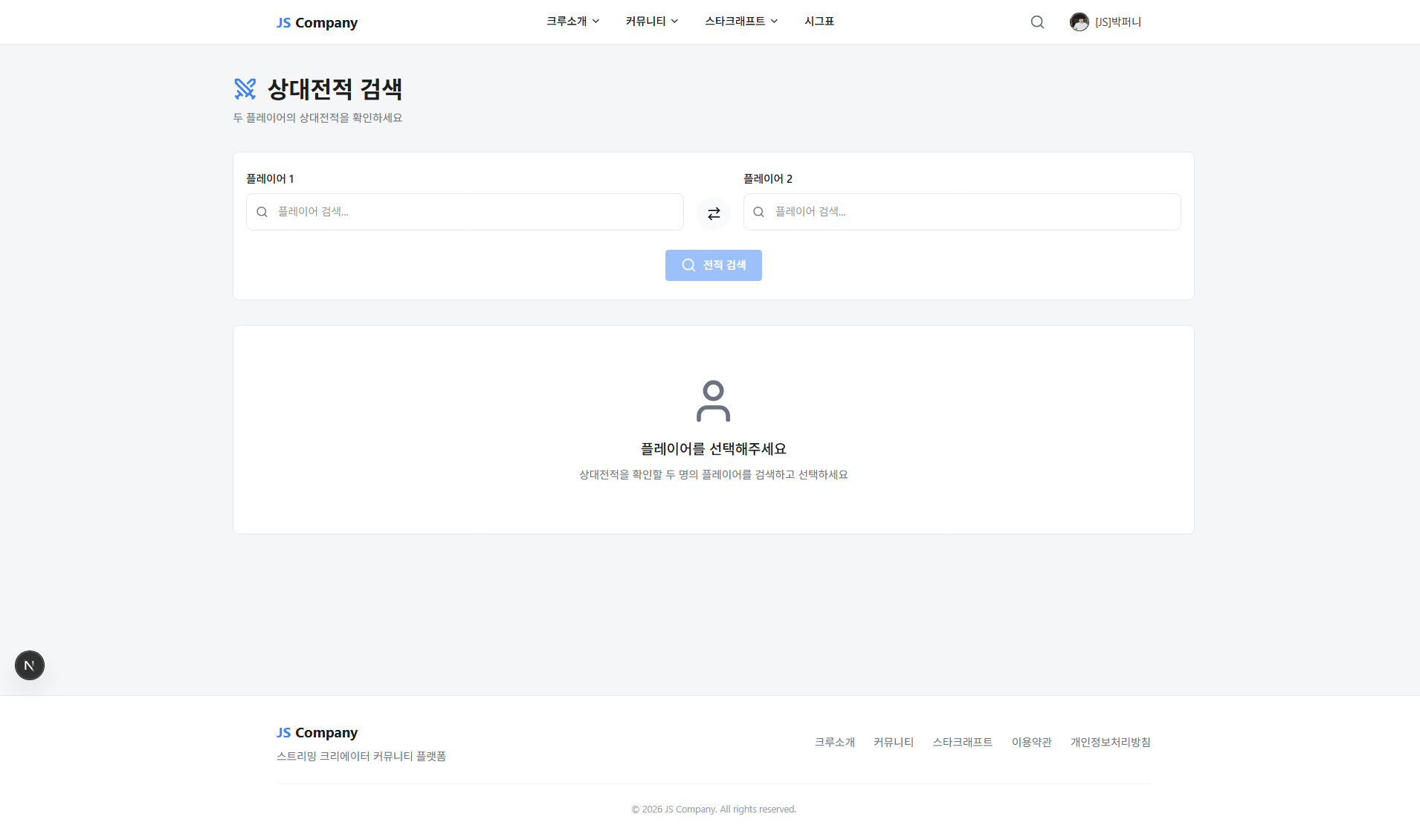
Task: Focus the 플레이어 1 search input
Action: point(476,212)
